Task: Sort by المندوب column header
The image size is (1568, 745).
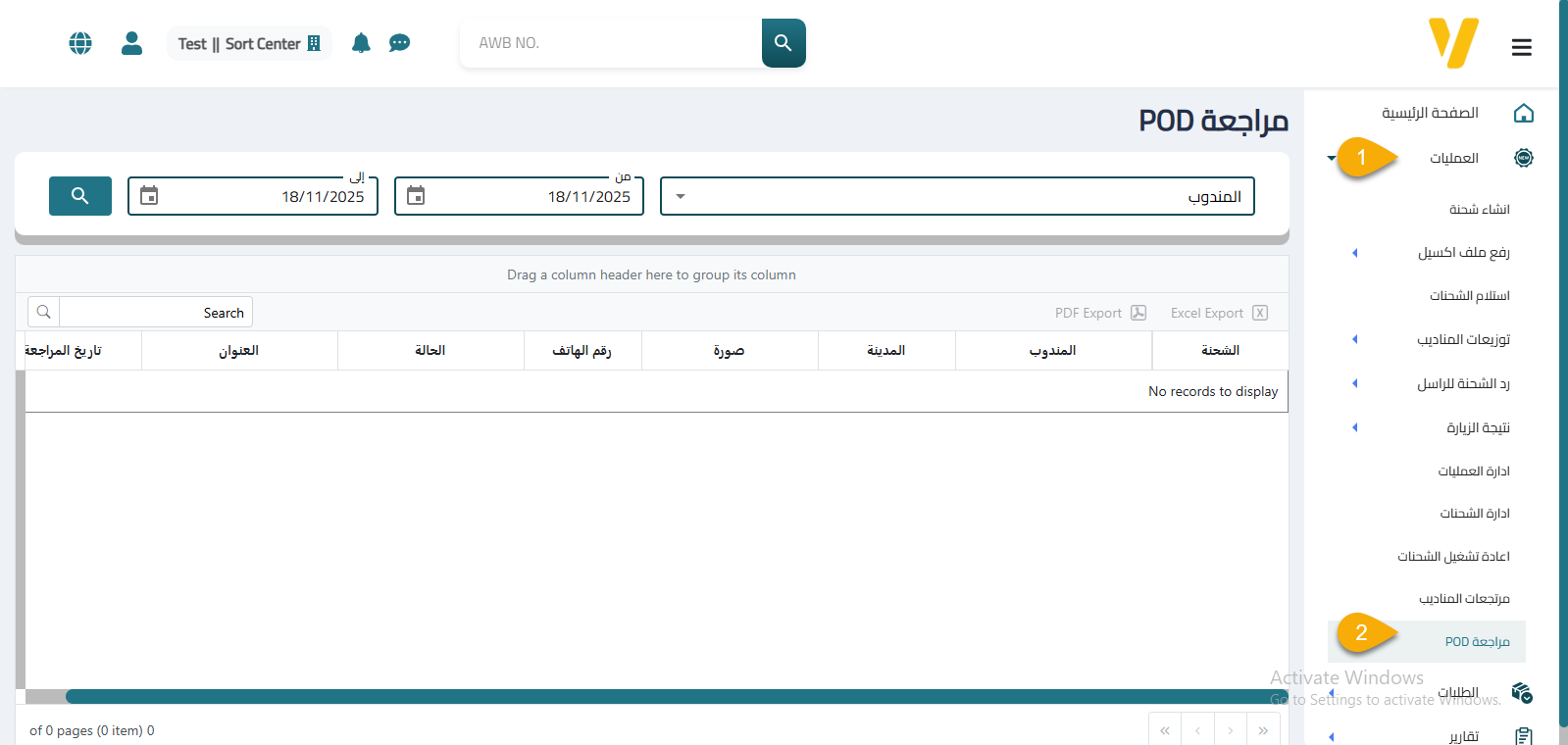Action: [x=1053, y=350]
